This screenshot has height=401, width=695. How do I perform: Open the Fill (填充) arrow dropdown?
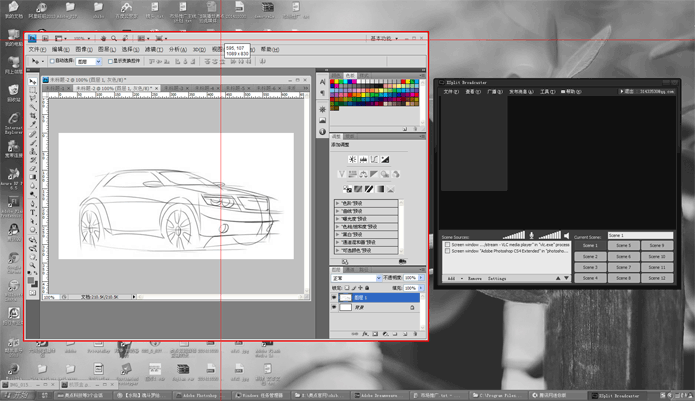(421, 288)
